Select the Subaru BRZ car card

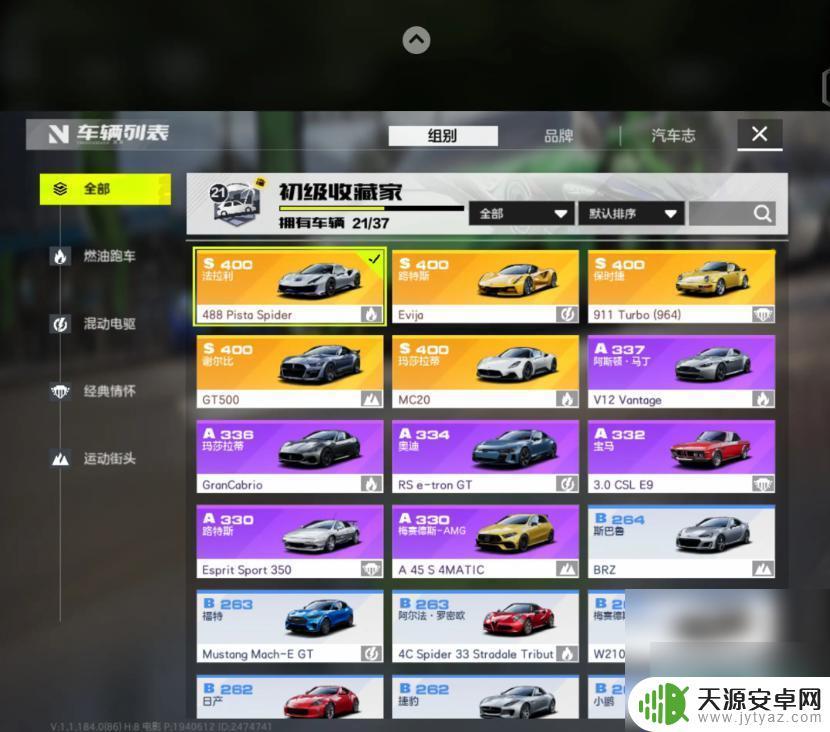point(681,541)
